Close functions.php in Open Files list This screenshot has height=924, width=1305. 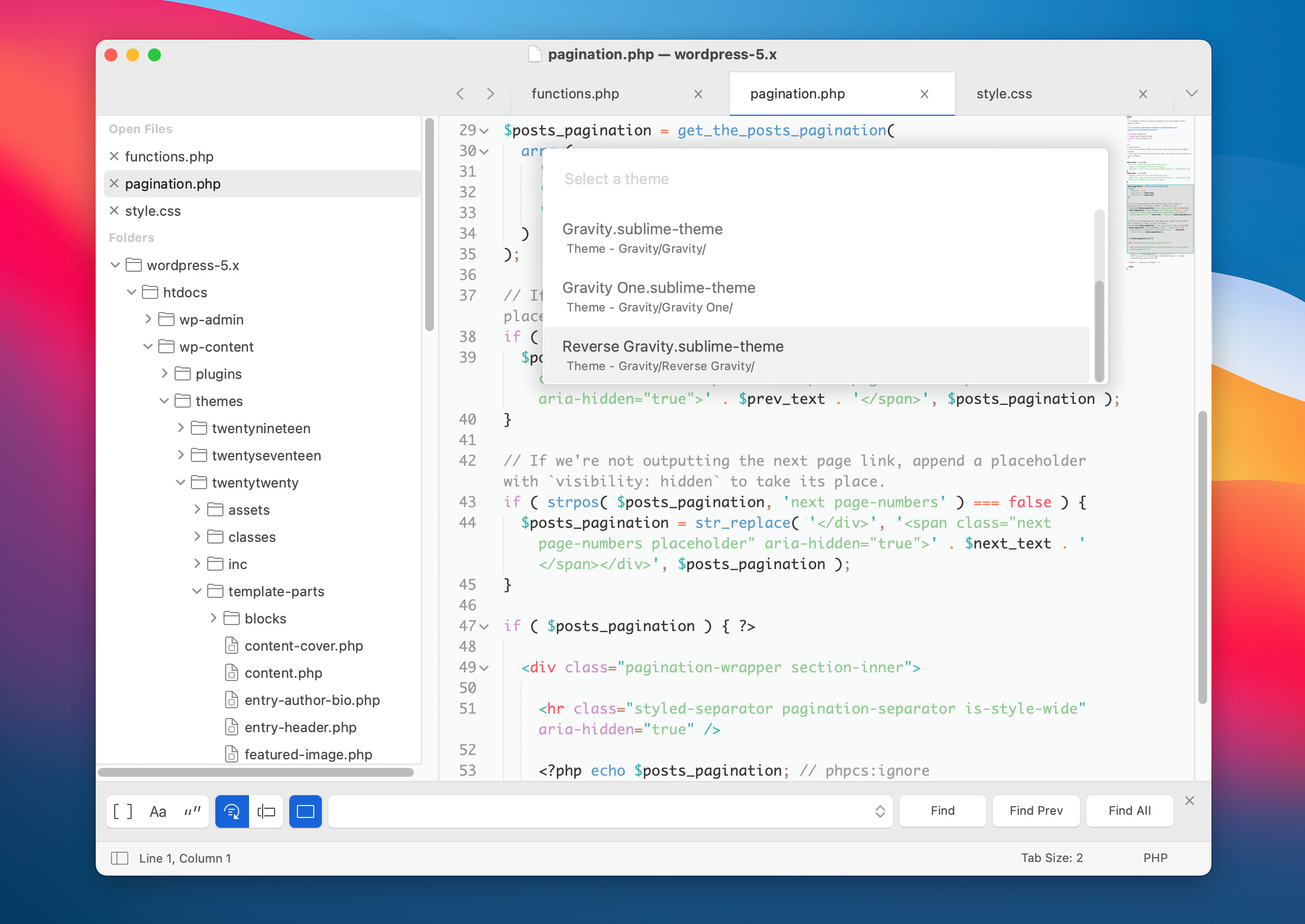click(114, 157)
